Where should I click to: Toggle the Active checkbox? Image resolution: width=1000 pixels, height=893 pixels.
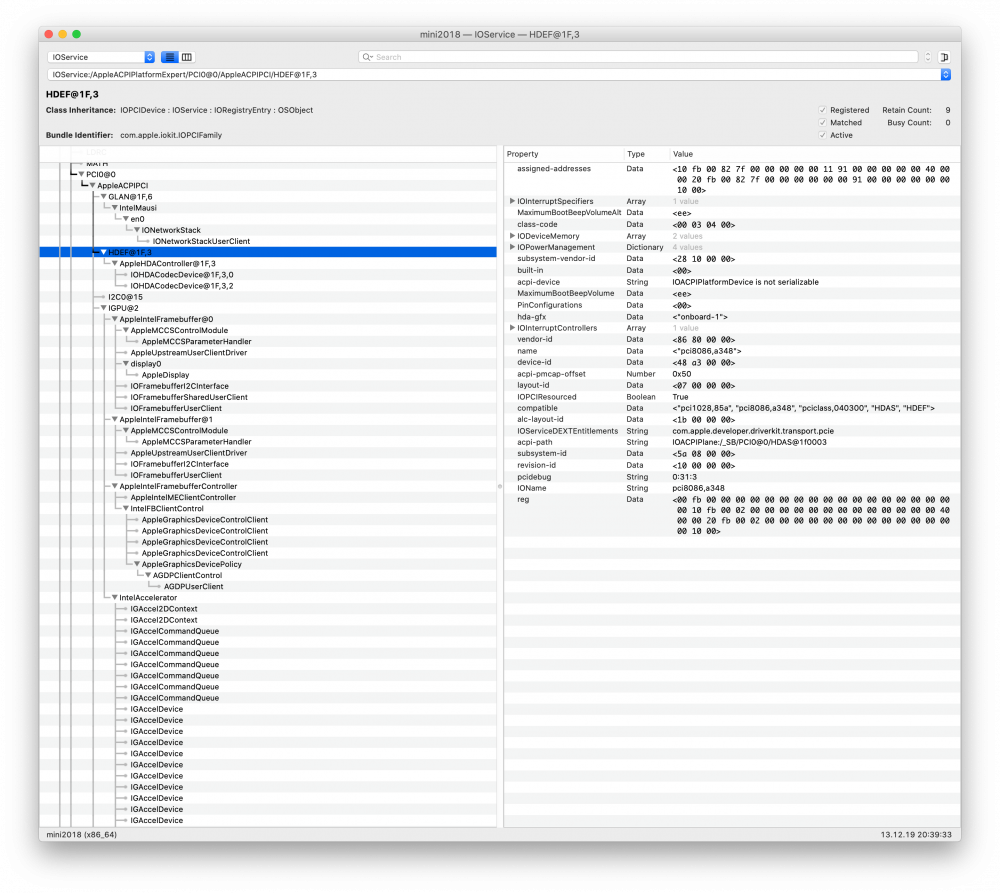point(823,135)
